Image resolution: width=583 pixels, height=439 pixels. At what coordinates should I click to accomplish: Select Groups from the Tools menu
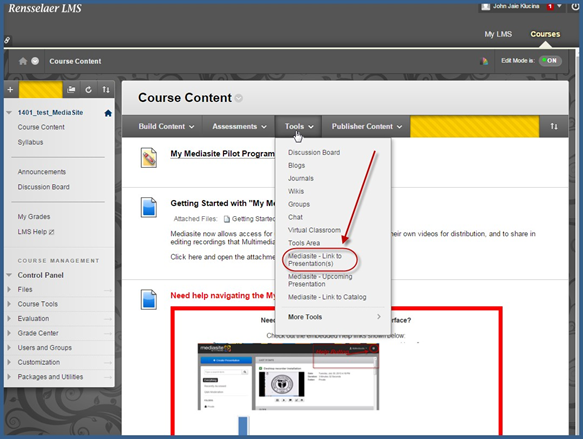[x=299, y=204]
